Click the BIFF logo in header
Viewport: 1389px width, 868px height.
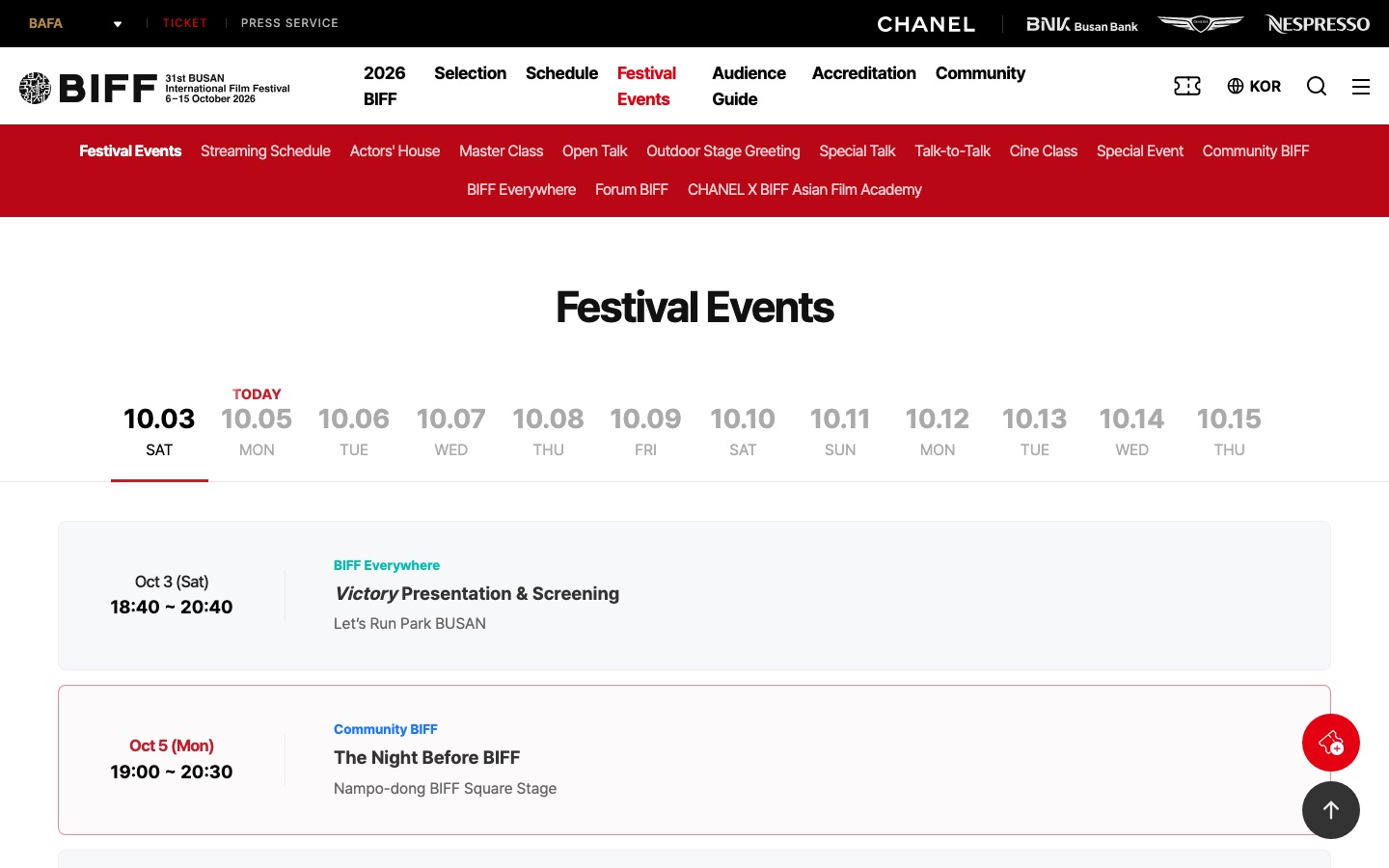(154, 88)
